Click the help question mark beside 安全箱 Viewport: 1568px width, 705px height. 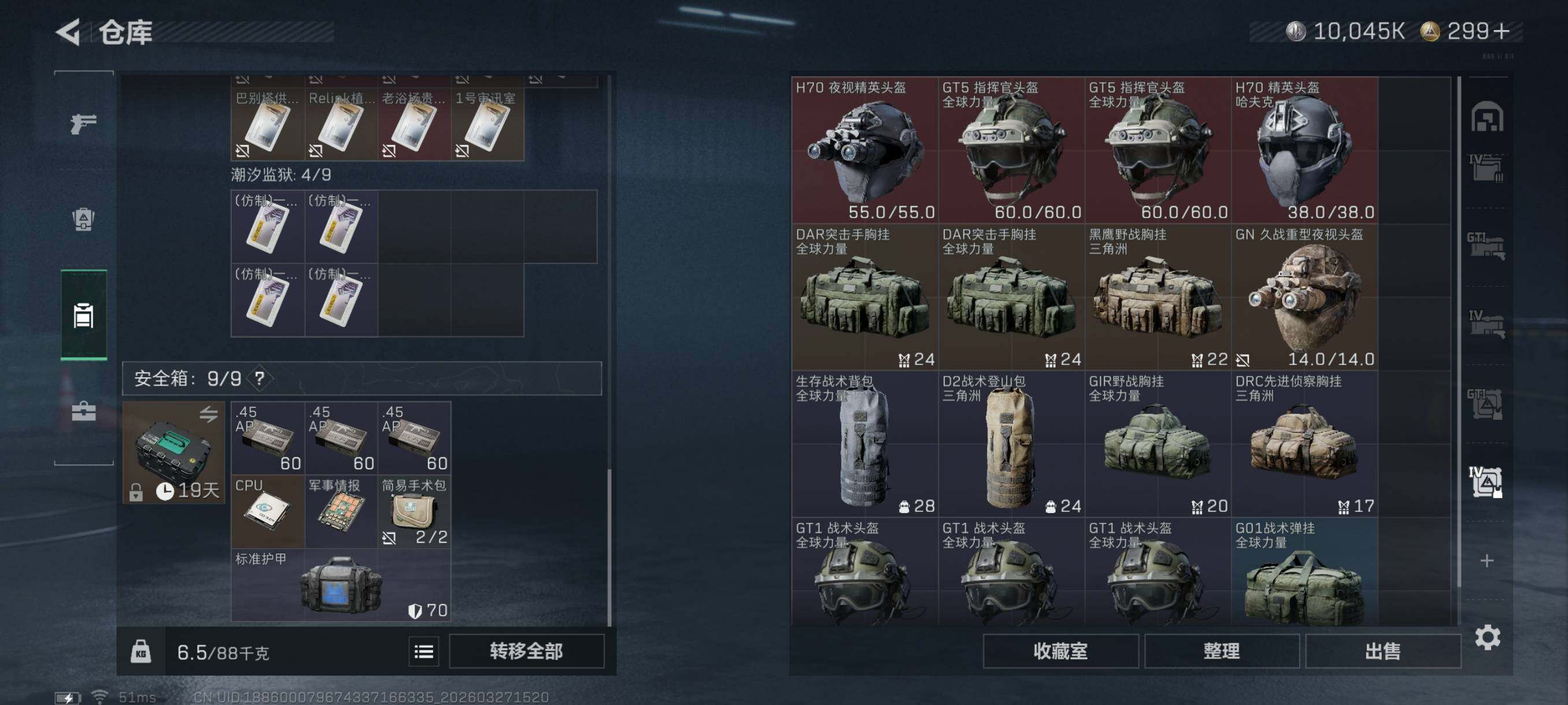(x=260, y=379)
